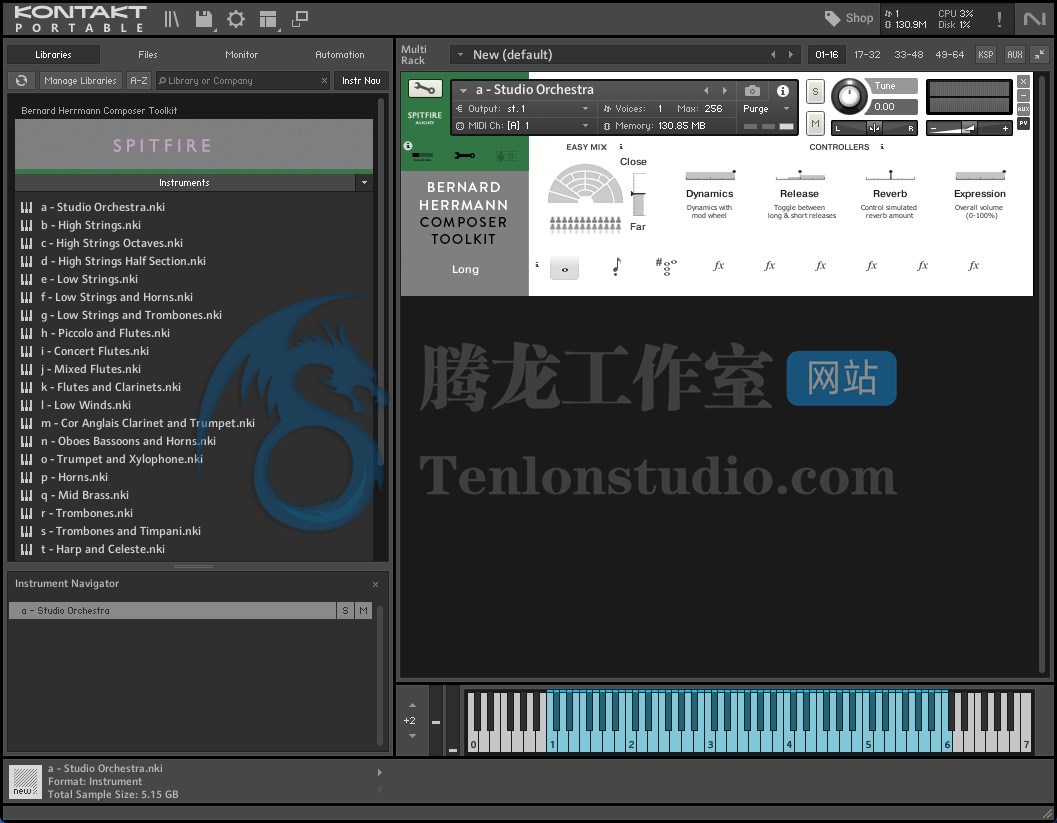Click Manage Libraries button
Image resolution: width=1057 pixels, height=823 pixels.
[x=80, y=80]
